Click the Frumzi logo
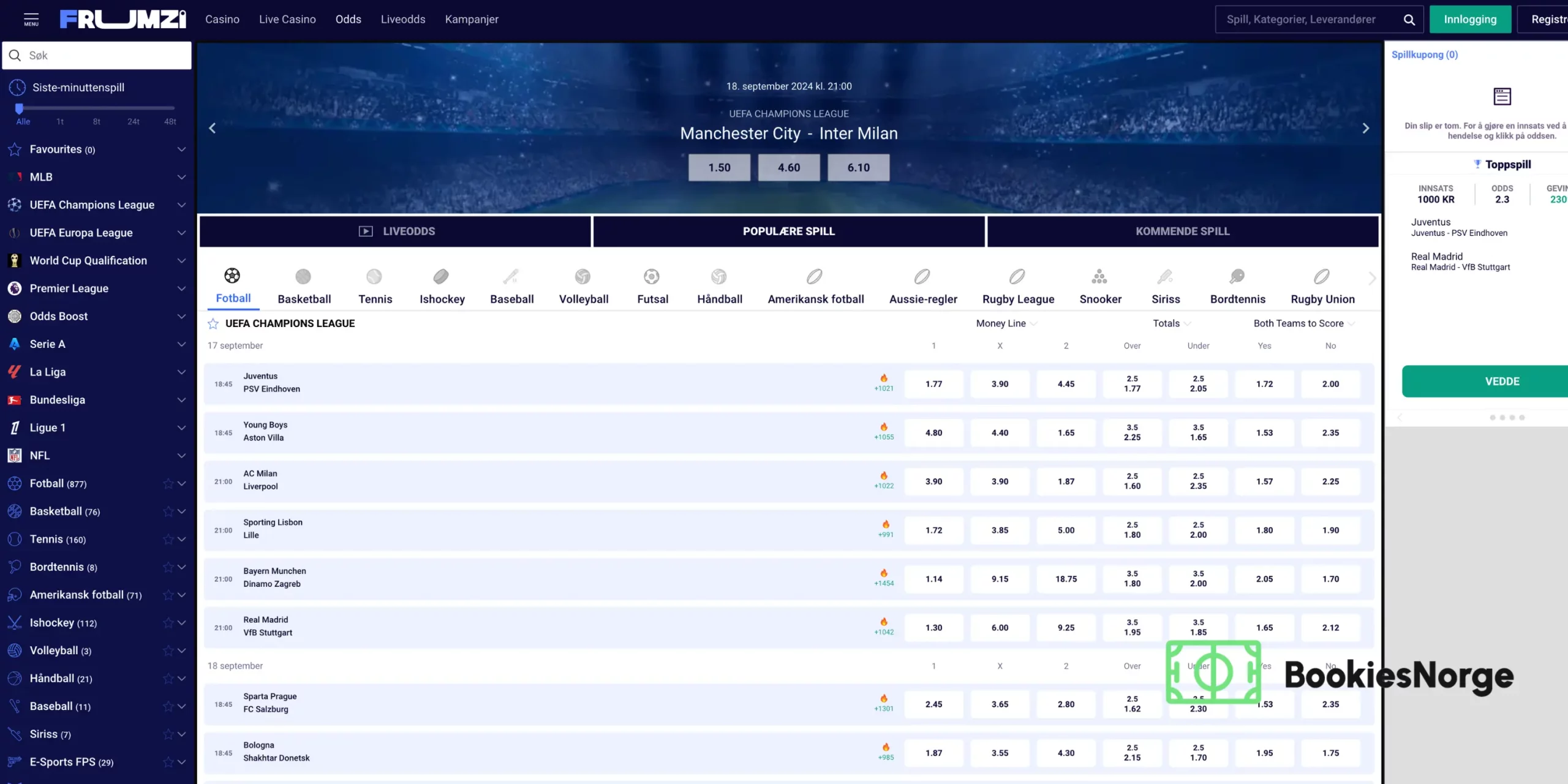This screenshot has width=1568, height=784. 123,19
